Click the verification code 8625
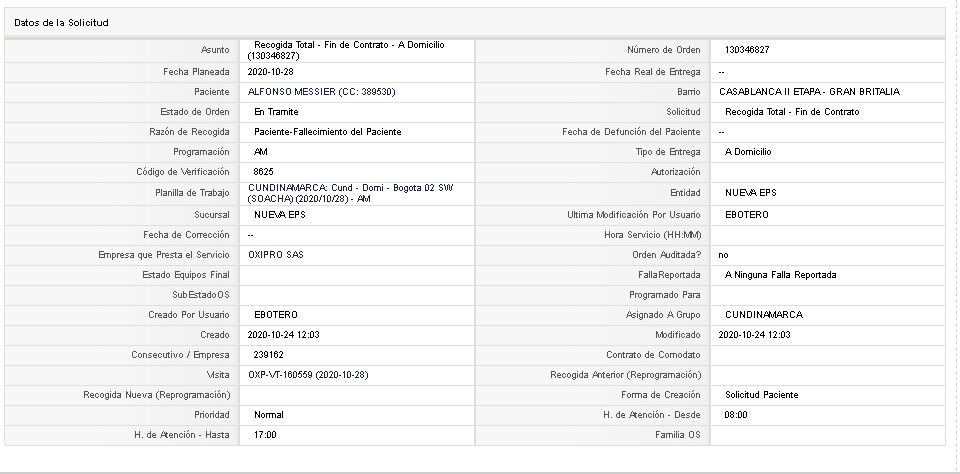Screen dimensions: 960x474 pyautogui.click(x=263, y=172)
